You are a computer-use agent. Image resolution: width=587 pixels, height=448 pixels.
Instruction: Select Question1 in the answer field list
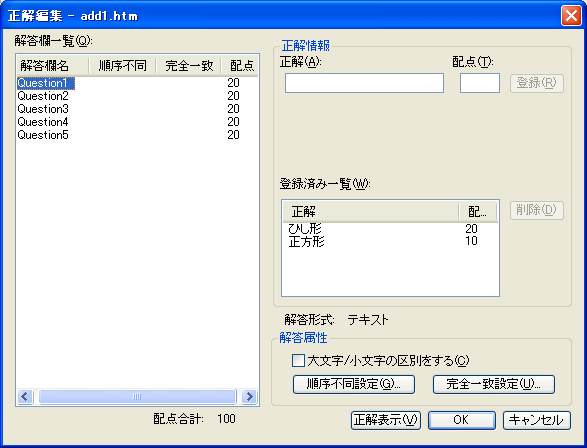[x=46, y=83]
